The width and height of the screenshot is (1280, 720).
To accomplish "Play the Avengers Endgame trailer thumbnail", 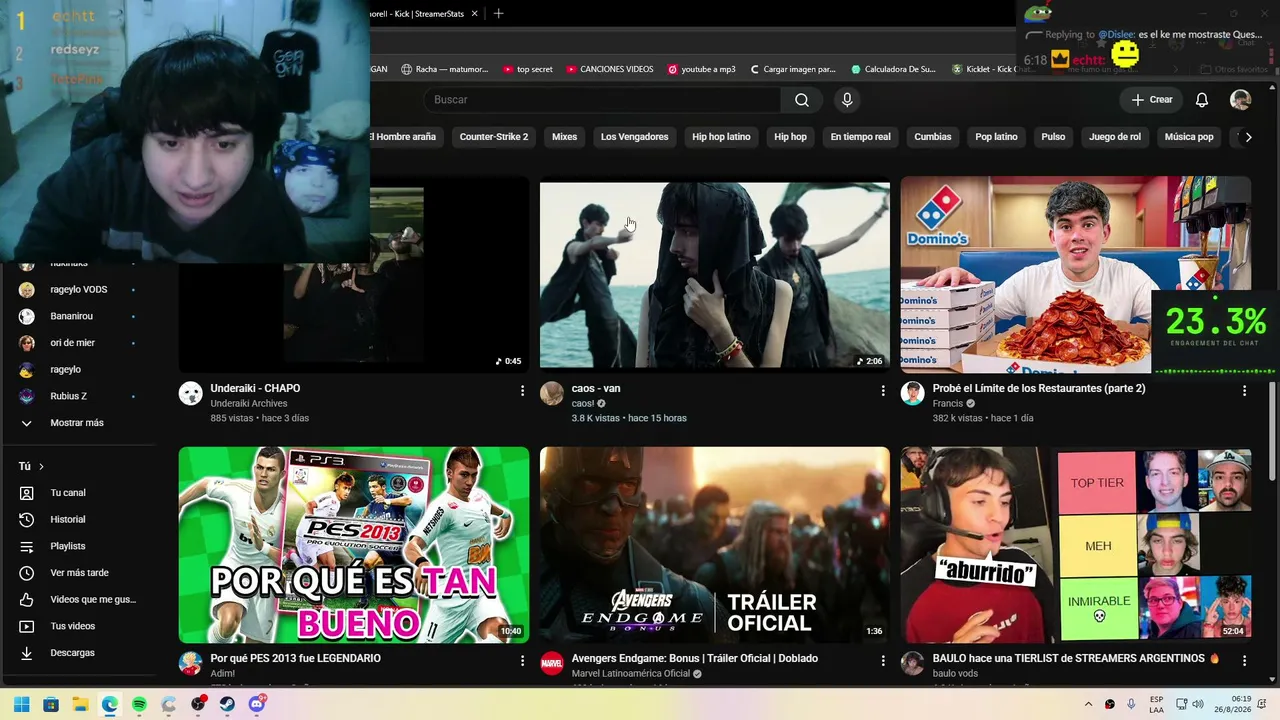I will [x=715, y=545].
